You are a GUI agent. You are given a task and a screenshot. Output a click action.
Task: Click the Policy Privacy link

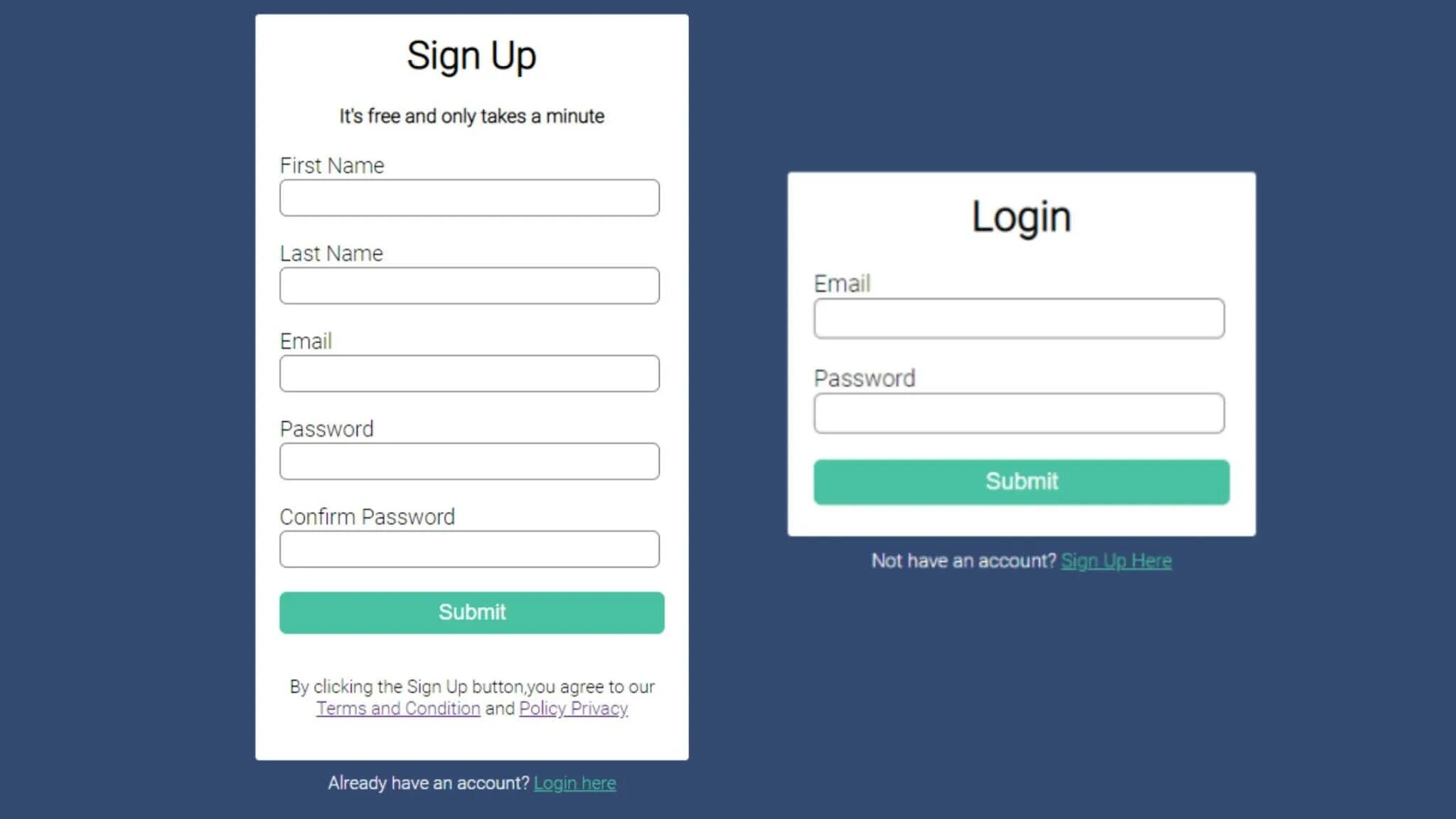click(x=573, y=708)
